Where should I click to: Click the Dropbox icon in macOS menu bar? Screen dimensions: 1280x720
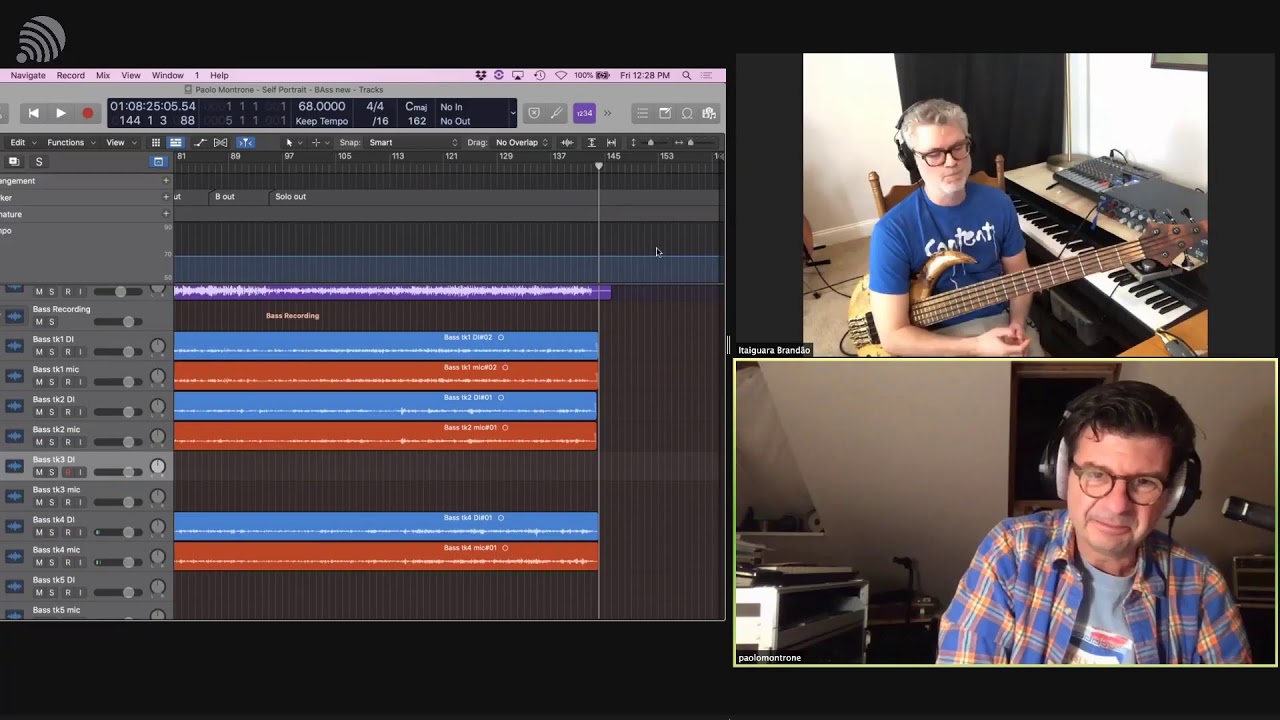click(x=481, y=75)
